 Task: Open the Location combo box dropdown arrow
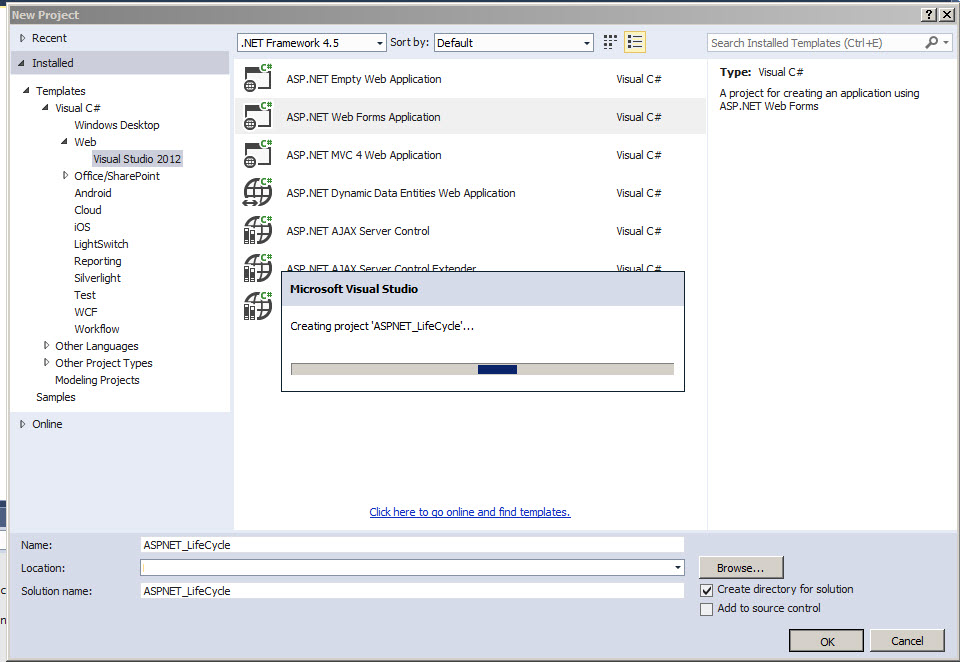coord(677,568)
